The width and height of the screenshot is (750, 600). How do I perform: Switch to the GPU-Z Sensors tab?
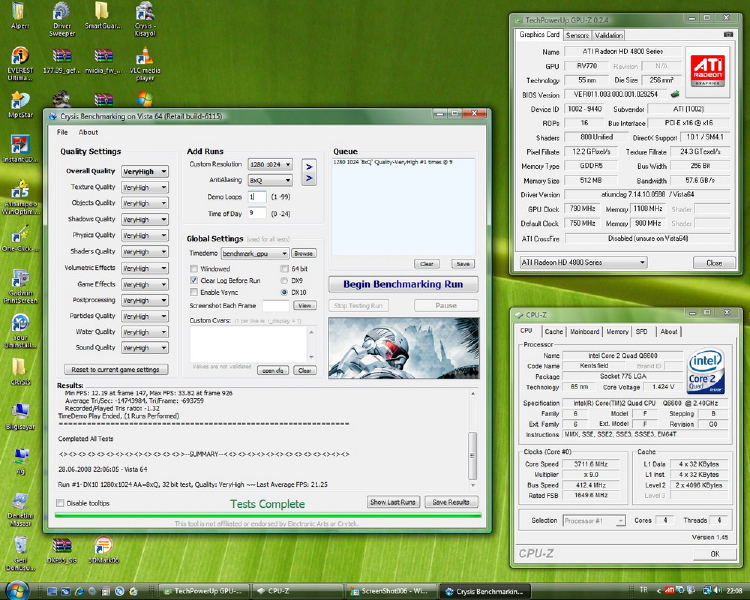[577, 35]
